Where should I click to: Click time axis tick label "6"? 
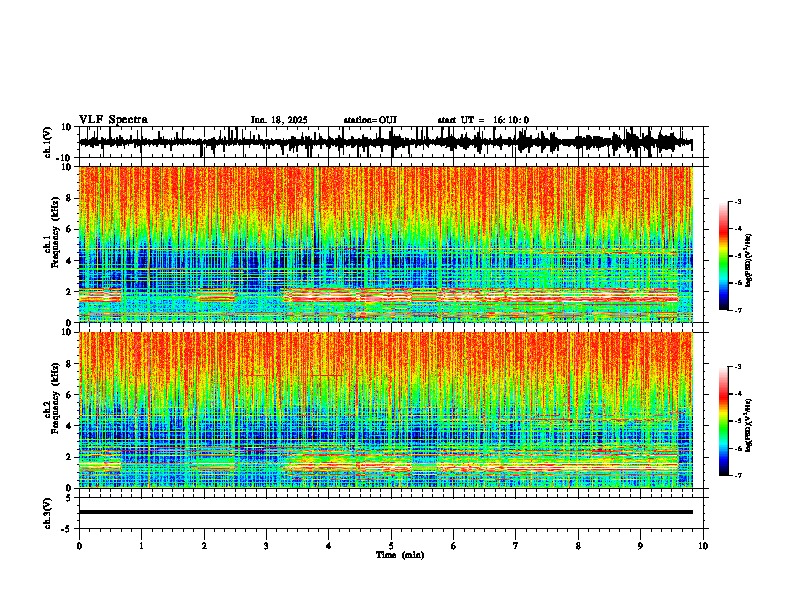point(454,546)
